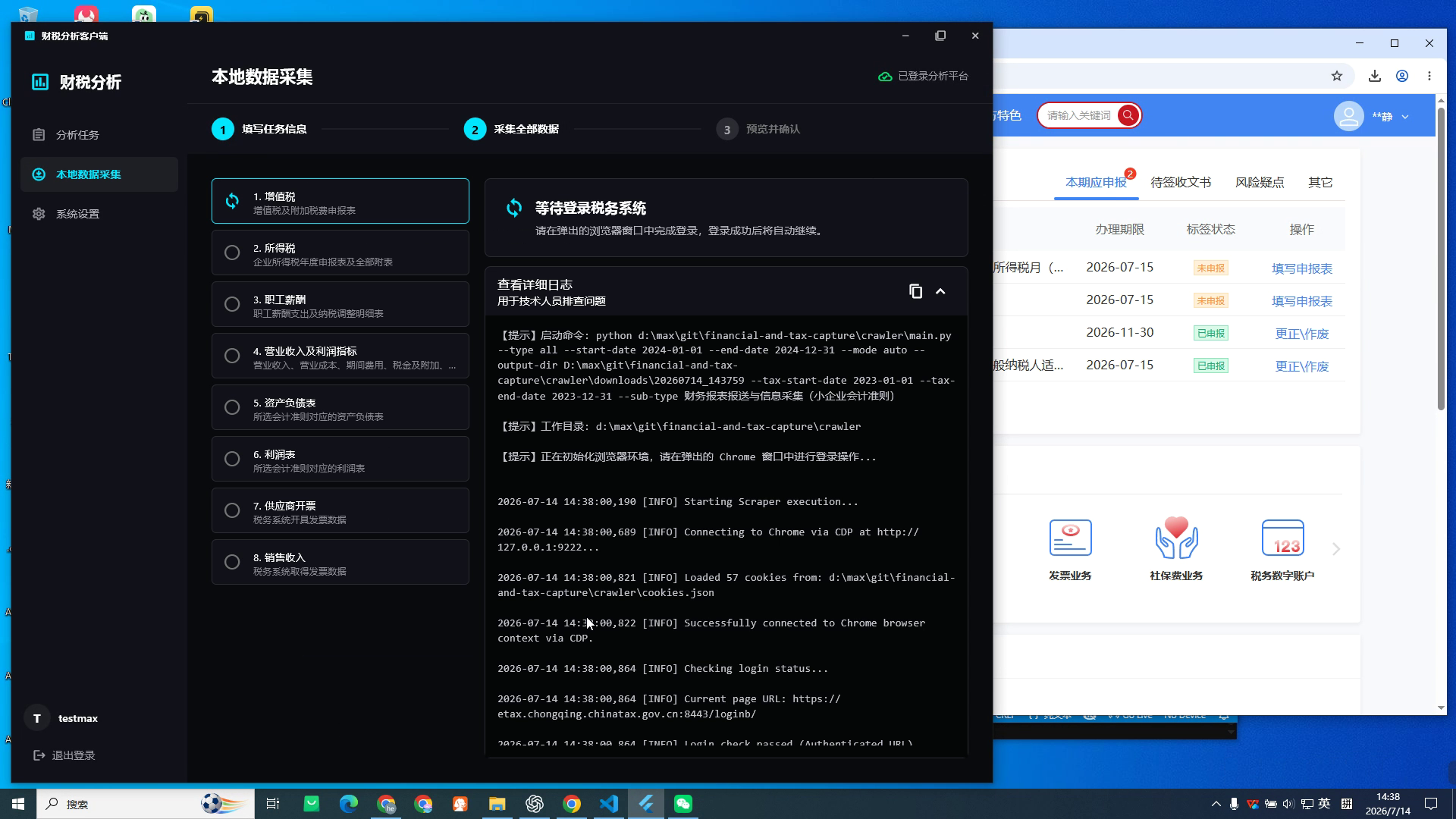Click the testmax user profile
The image size is (1456, 819).
click(62, 718)
